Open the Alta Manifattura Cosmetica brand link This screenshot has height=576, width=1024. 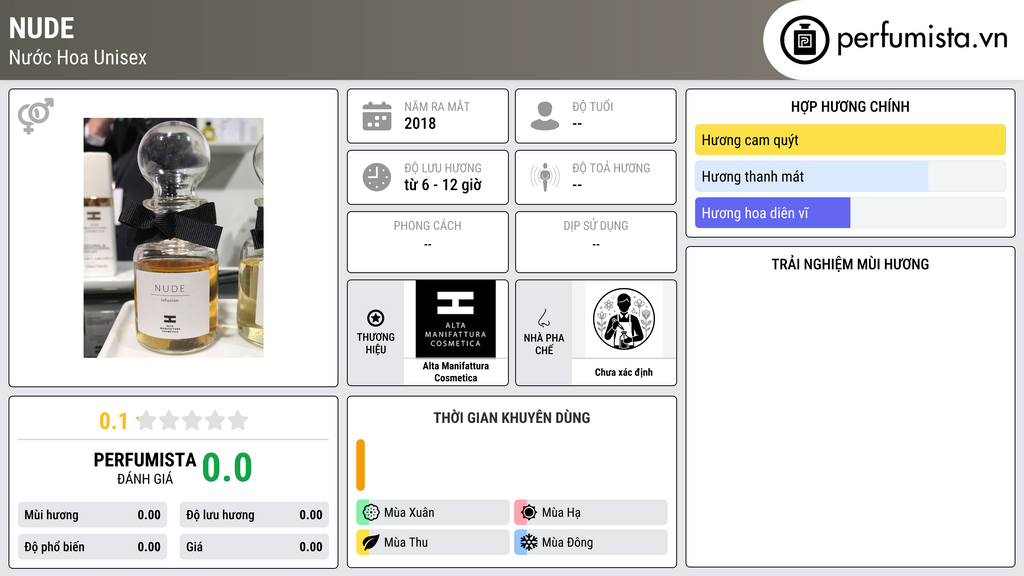point(456,372)
